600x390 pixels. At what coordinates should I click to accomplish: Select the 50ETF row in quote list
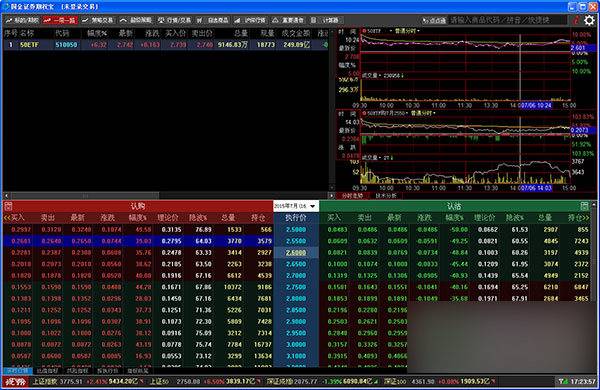pyautogui.click(x=165, y=45)
